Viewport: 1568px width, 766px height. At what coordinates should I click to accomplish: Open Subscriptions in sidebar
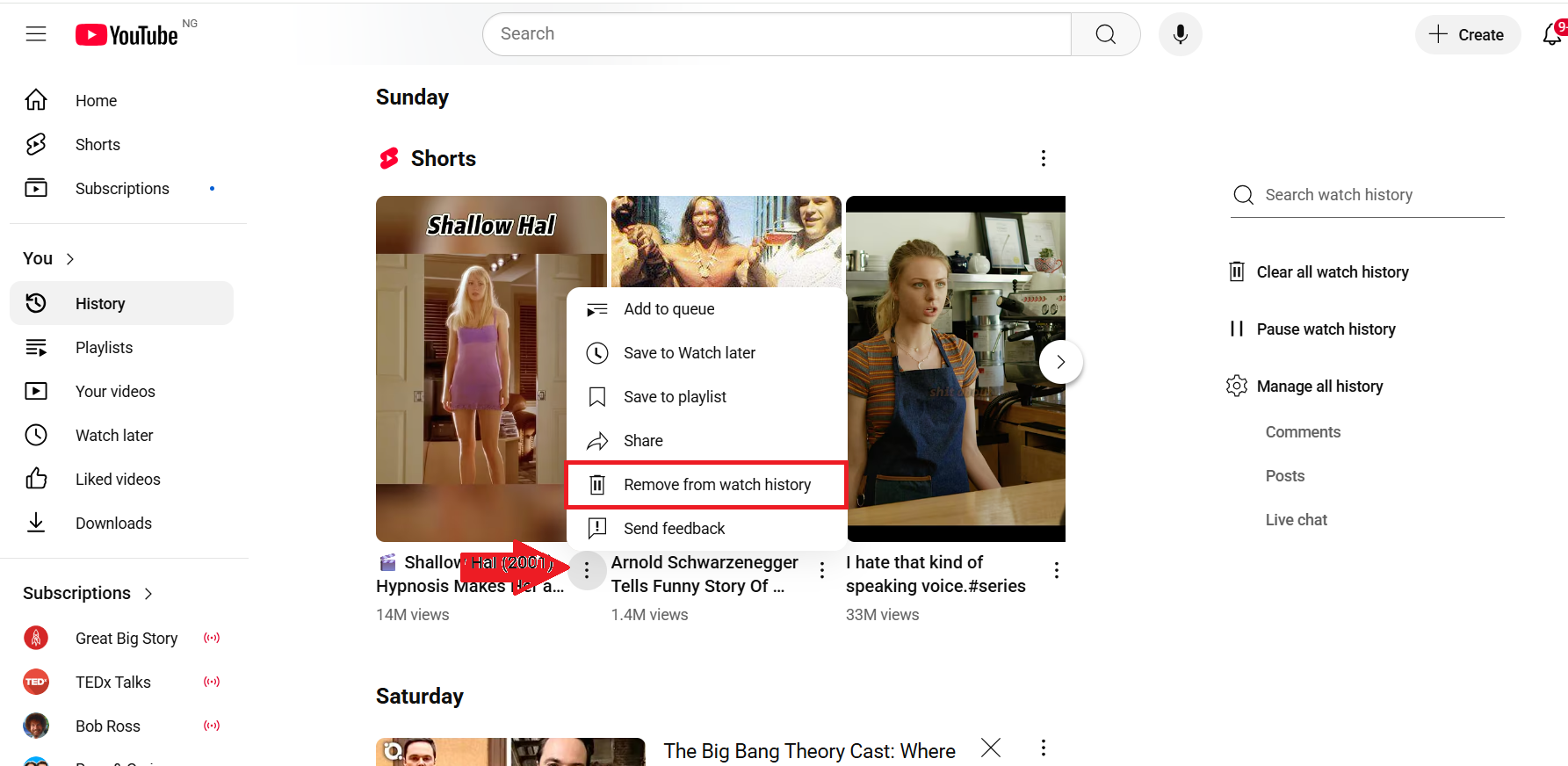coord(122,189)
